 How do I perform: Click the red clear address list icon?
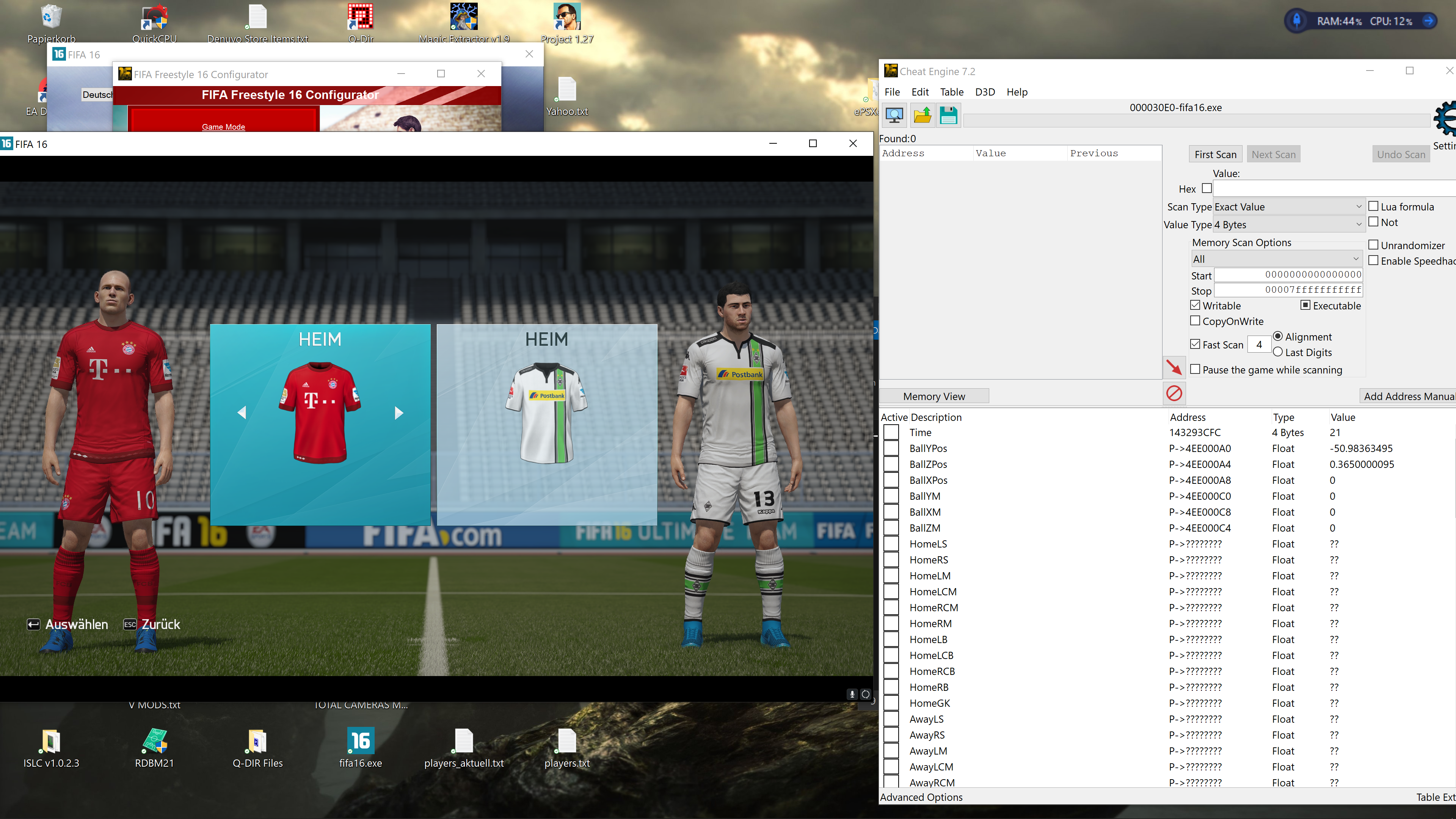point(1174,394)
